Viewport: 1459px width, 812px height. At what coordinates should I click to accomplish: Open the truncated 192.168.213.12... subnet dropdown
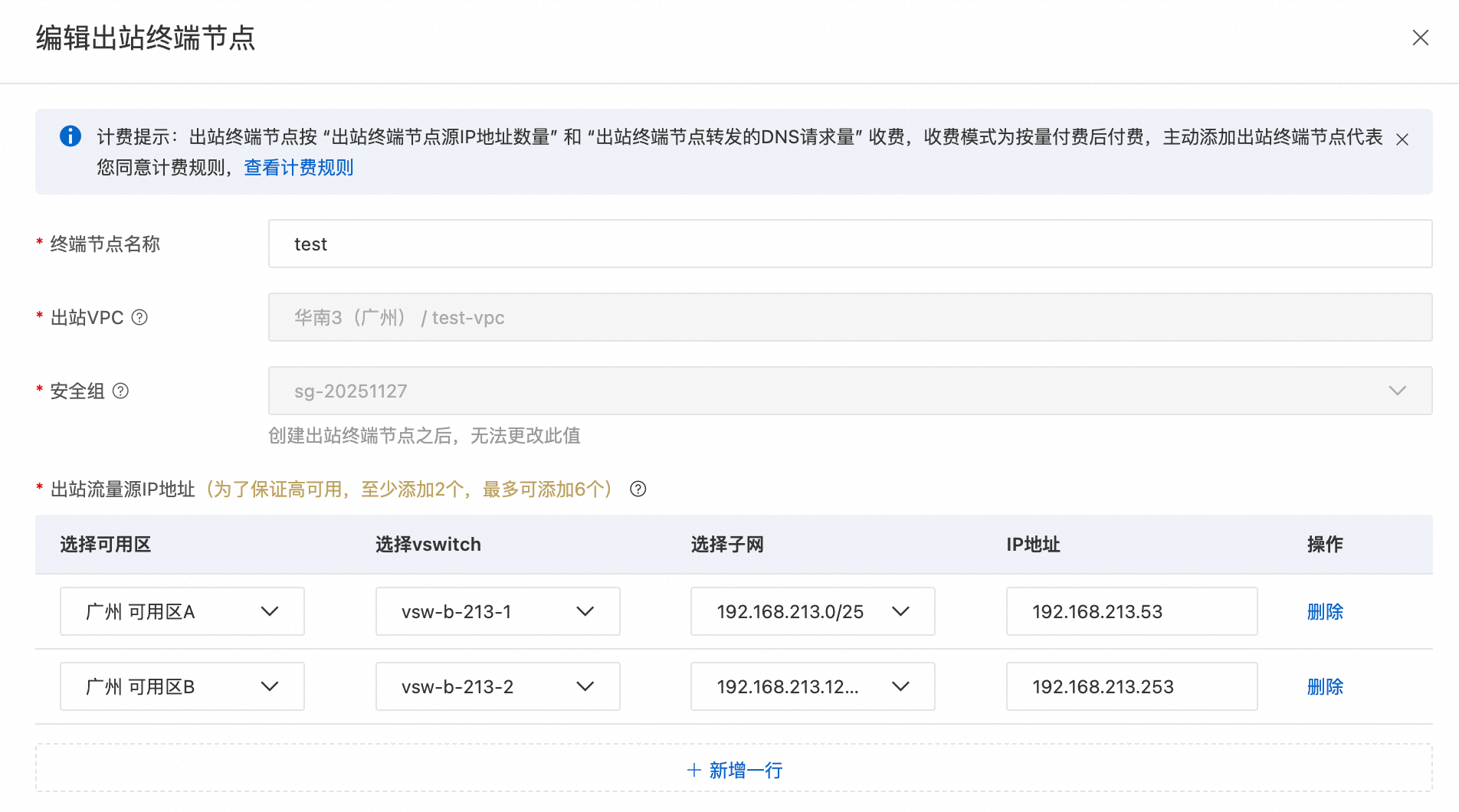812,686
